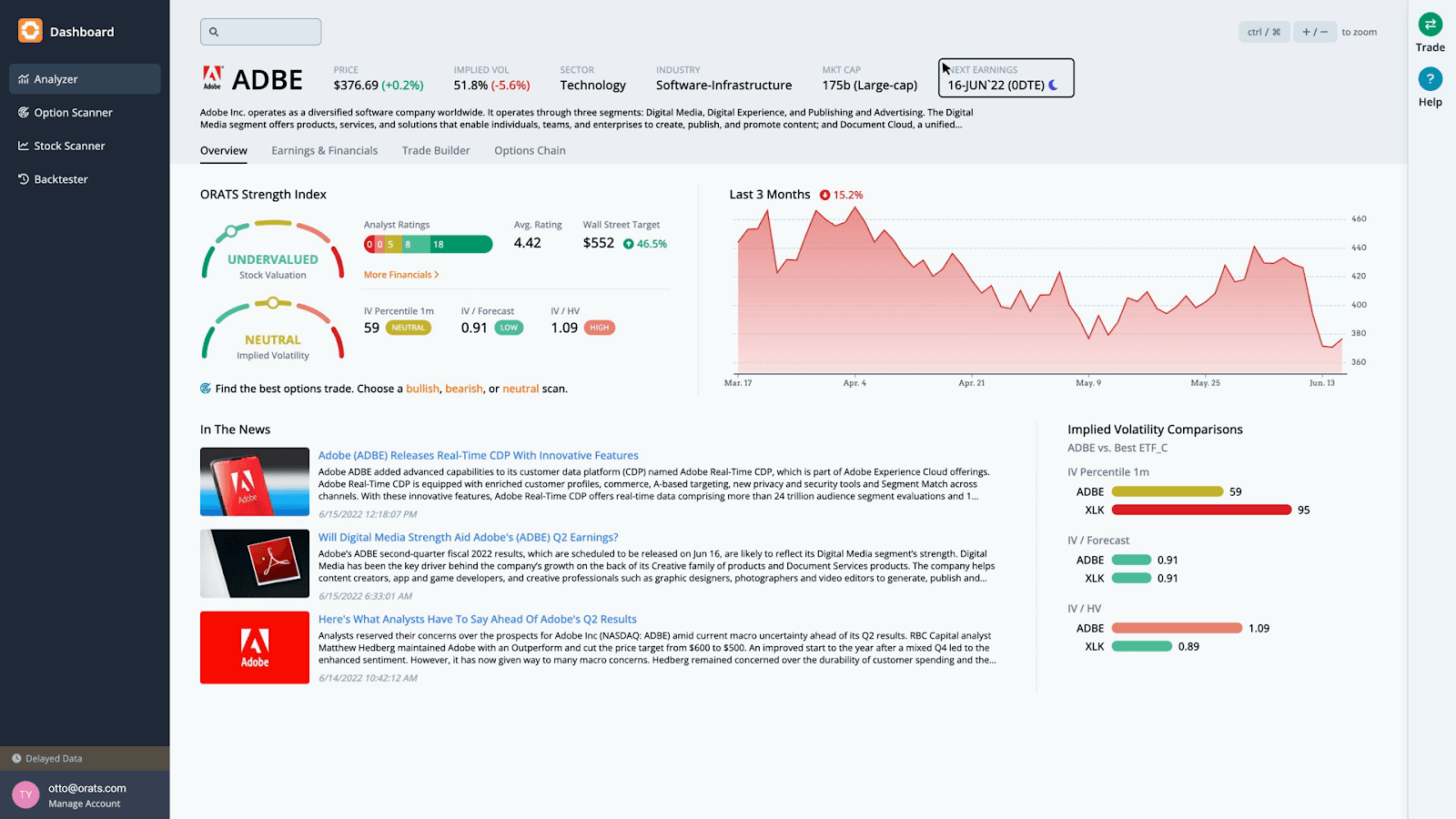This screenshot has height=819, width=1456.
Task: Click the radar icon before 'Find the best options trade'
Action: 206,389
